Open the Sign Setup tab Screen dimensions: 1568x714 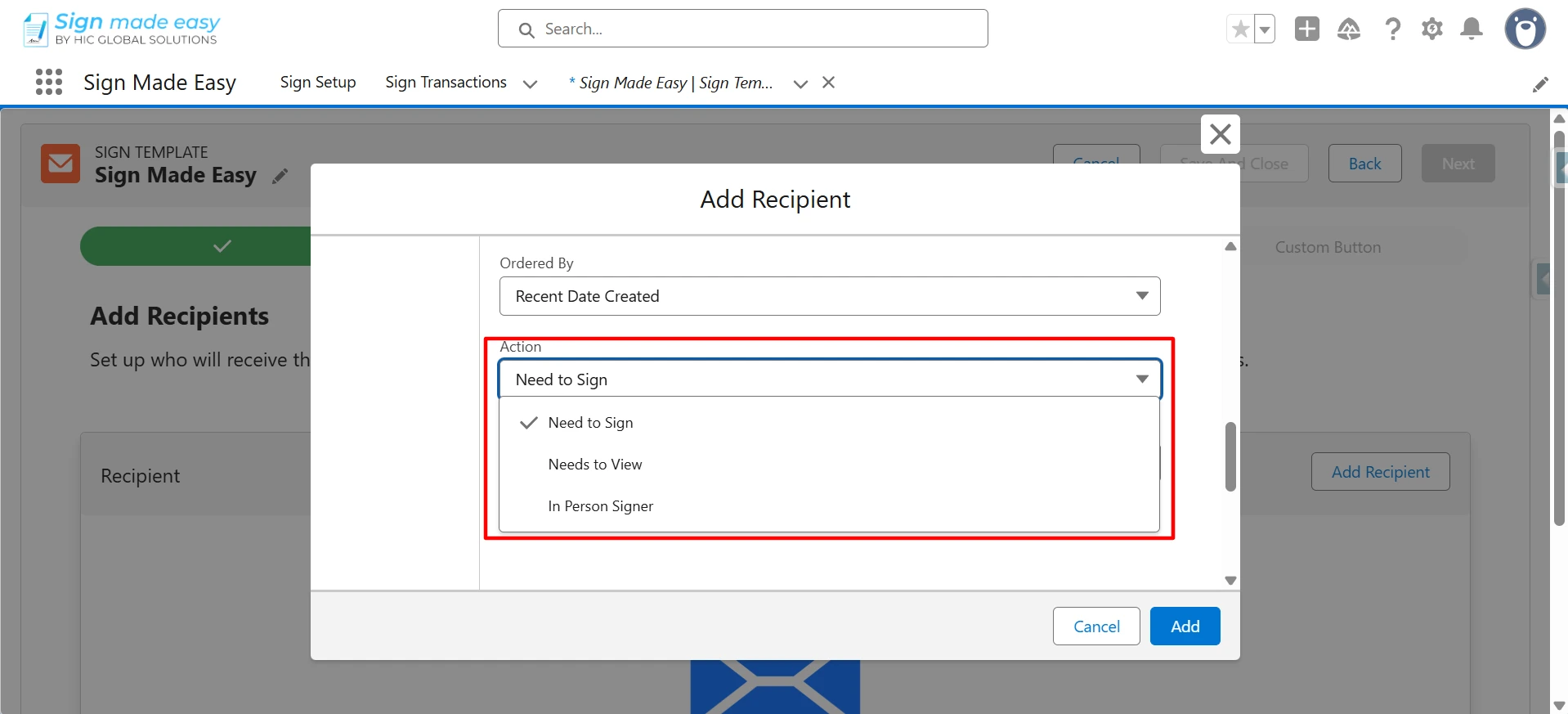318,83
